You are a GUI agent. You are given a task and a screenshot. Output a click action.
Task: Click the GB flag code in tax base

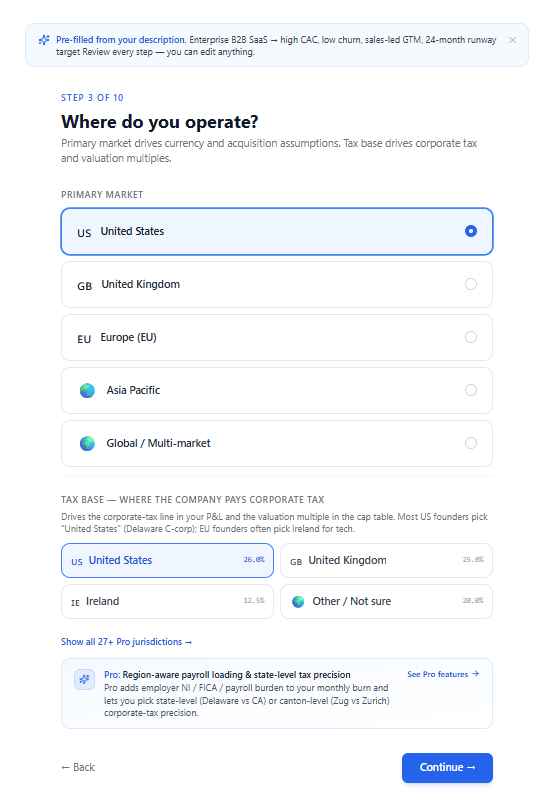[x=296, y=562]
